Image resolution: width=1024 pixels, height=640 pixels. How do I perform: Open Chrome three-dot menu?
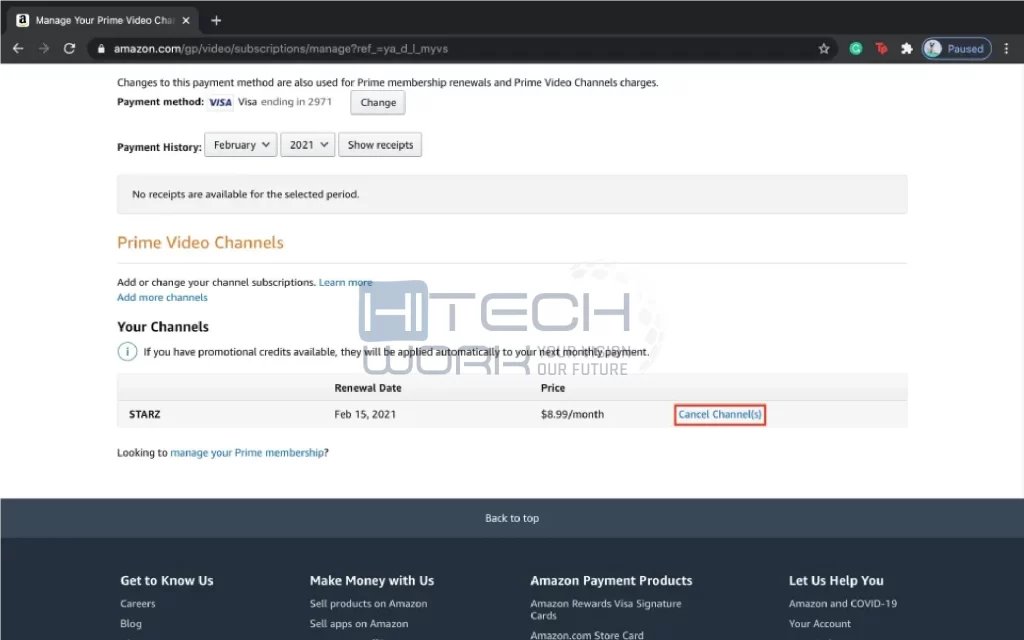1006,48
